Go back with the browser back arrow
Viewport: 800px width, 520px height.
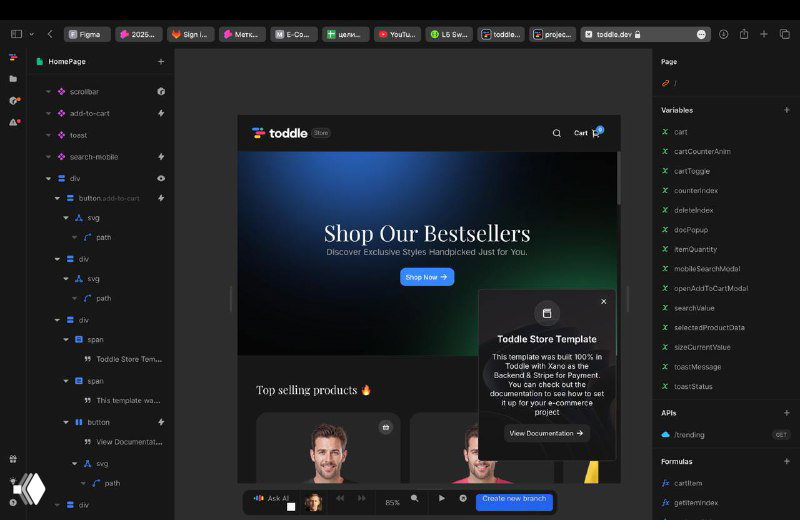pyautogui.click(x=50, y=34)
